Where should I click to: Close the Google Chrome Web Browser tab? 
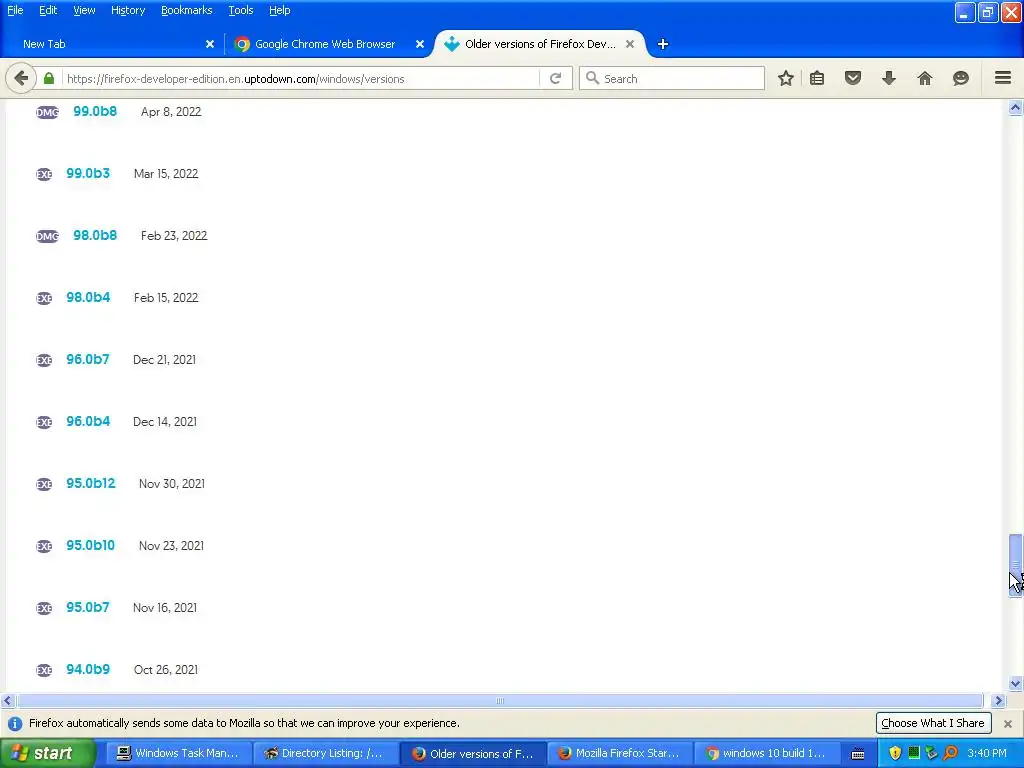pos(420,44)
